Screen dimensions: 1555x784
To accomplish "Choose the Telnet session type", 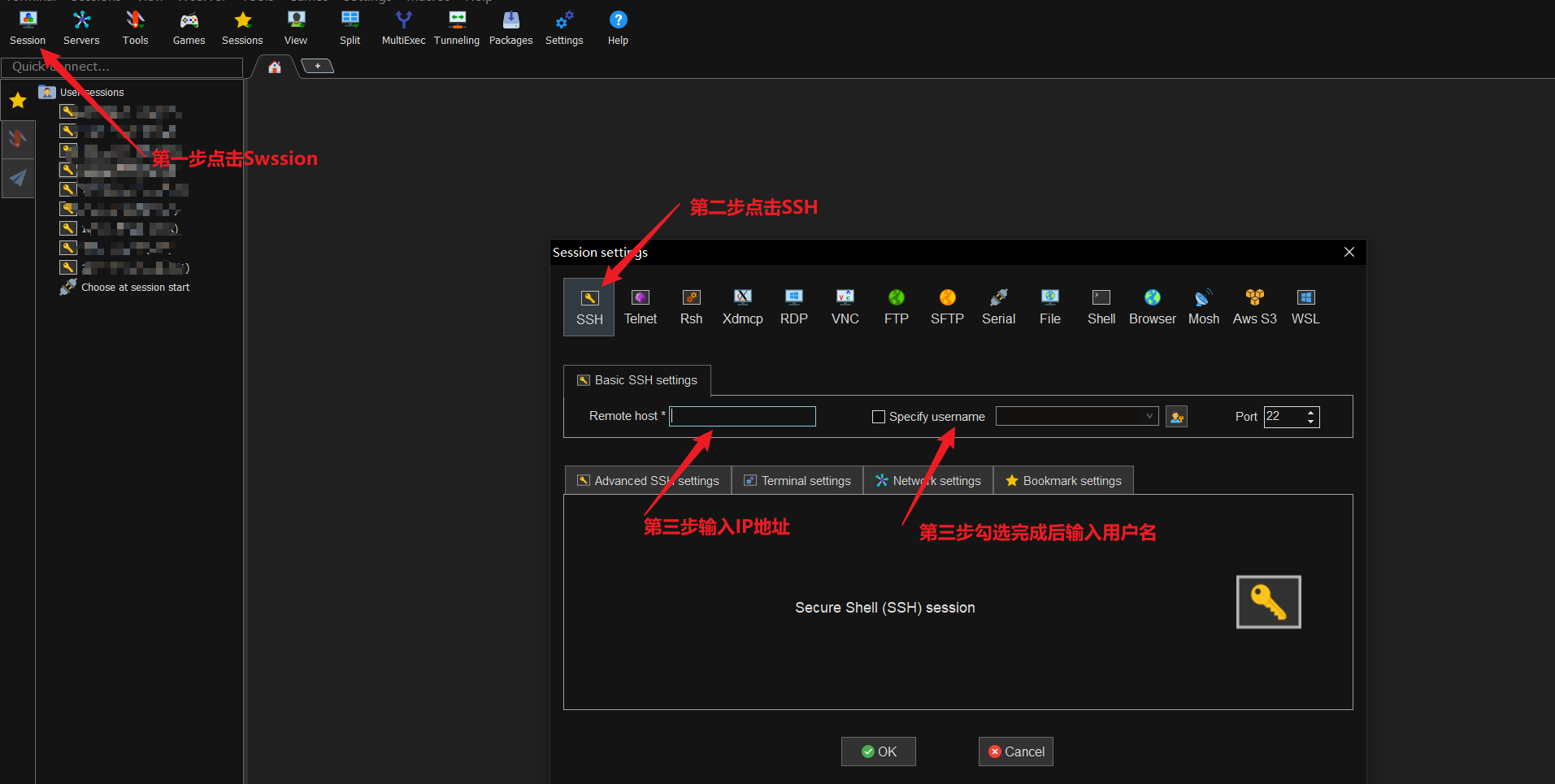I will pos(641,306).
